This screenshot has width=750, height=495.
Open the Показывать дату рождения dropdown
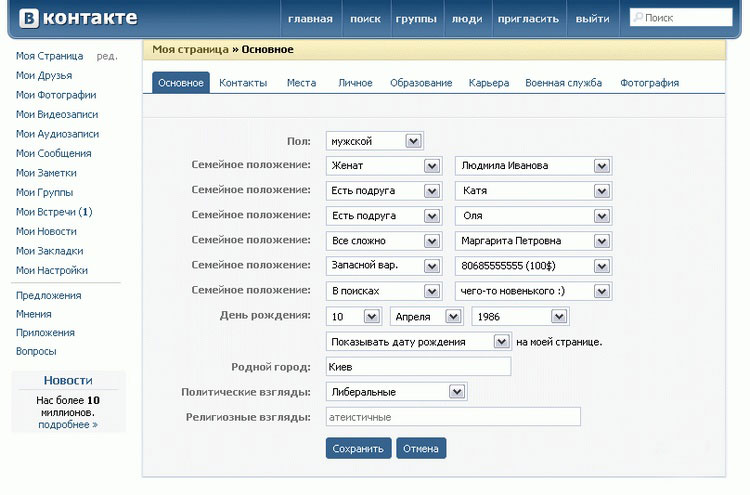click(x=502, y=342)
